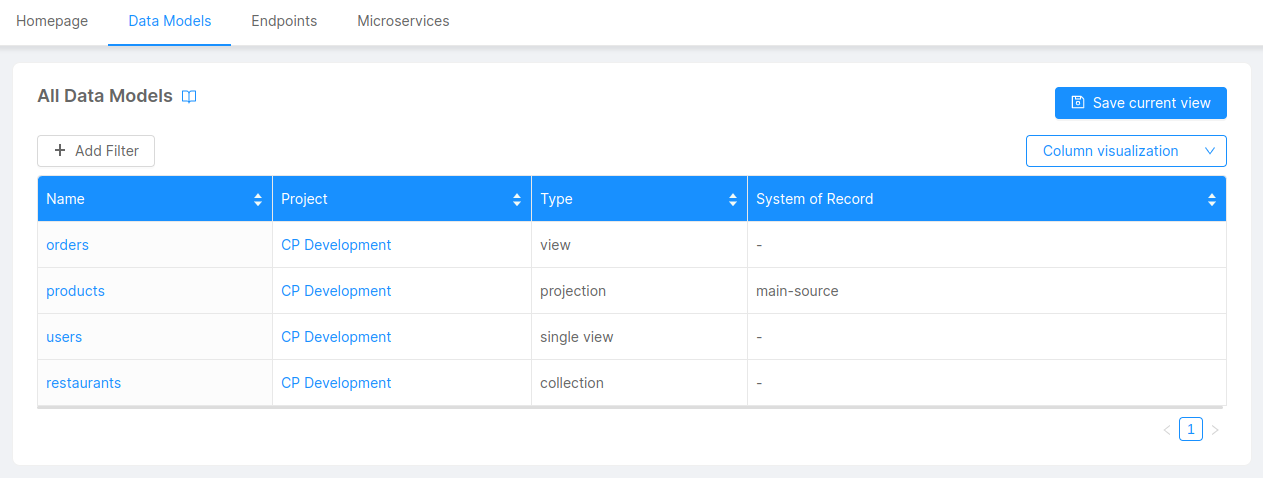
Task: Switch to the Homepage tab
Action: pyautogui.click(x=52, y=21)
